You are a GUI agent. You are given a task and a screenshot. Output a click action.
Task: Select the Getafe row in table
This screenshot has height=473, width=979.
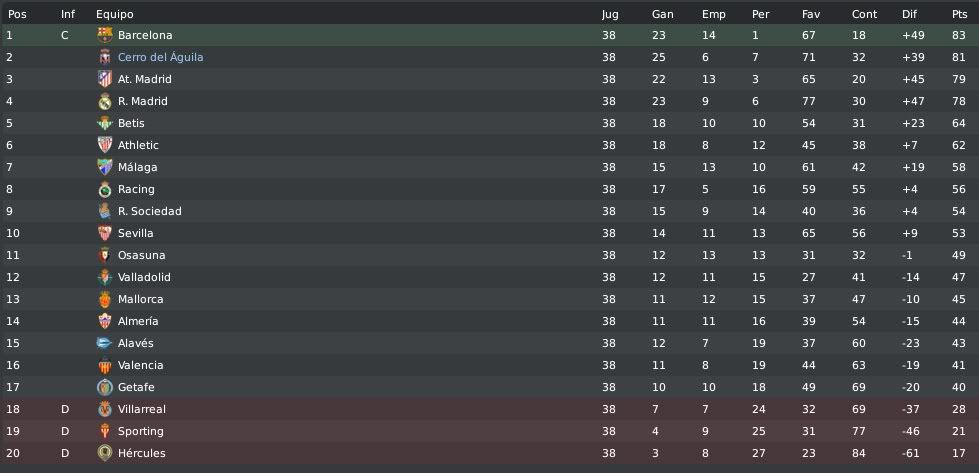(x=490, y=388)
